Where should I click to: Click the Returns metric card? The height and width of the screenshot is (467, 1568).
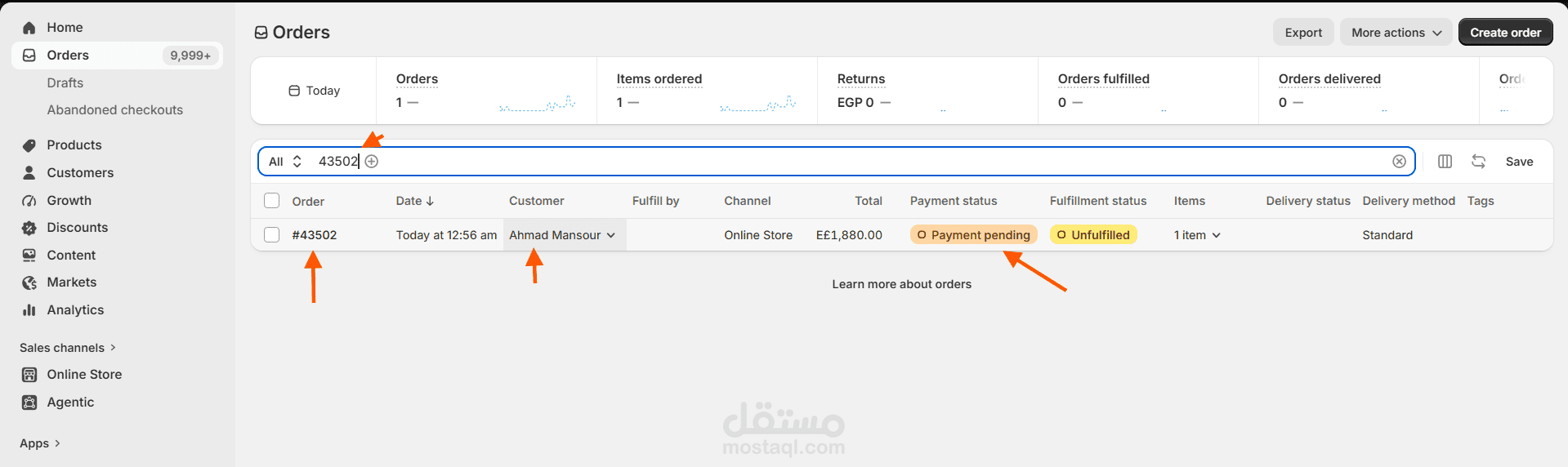pyautogui.click(x=927, y=91)
